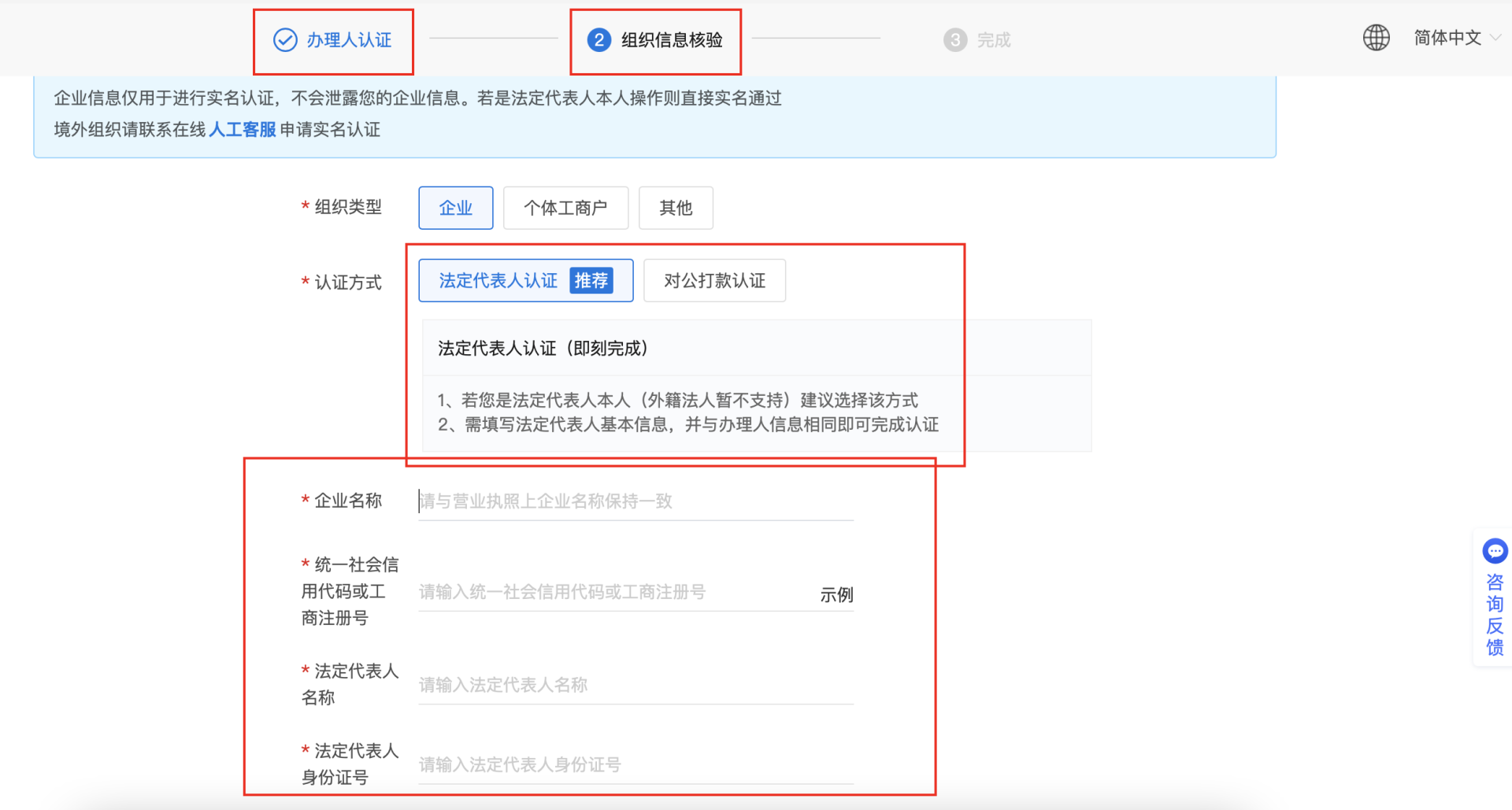Click the step 2 number circle
Image resolution: width=1512 pixels, height=810 pixels.
[x=598, y=39]
